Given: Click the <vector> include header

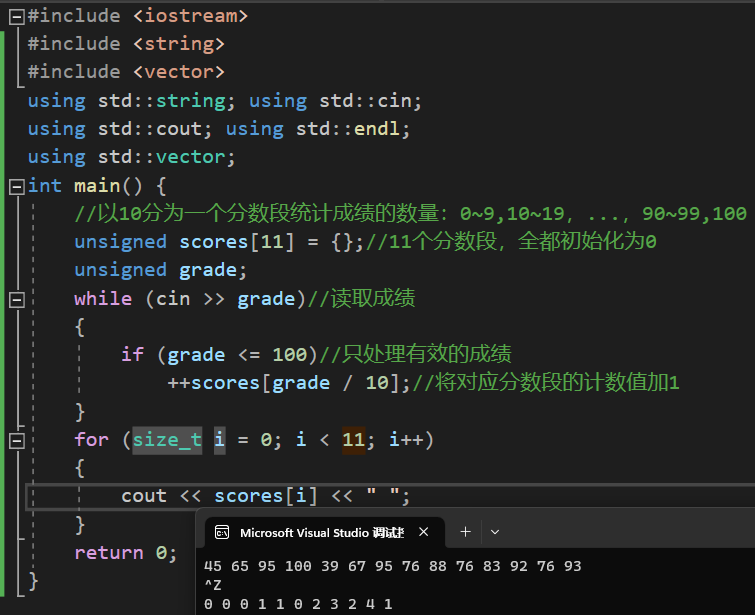Looking at the screenshot, I should click(x=178, y=72).
